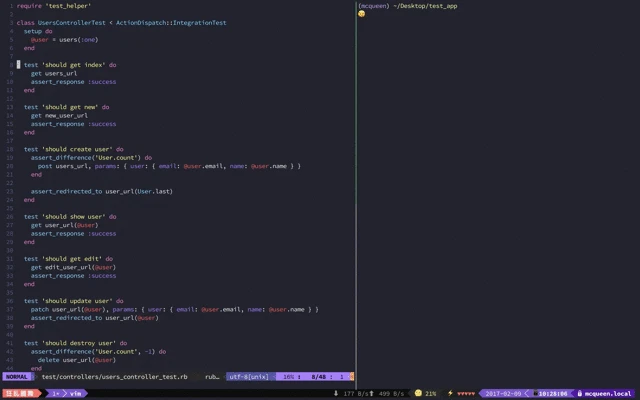The height and width of the screenshot is (400, 640).
Task: Click the 'rub…' filetype segment in statusline
Action: [212, 377]
